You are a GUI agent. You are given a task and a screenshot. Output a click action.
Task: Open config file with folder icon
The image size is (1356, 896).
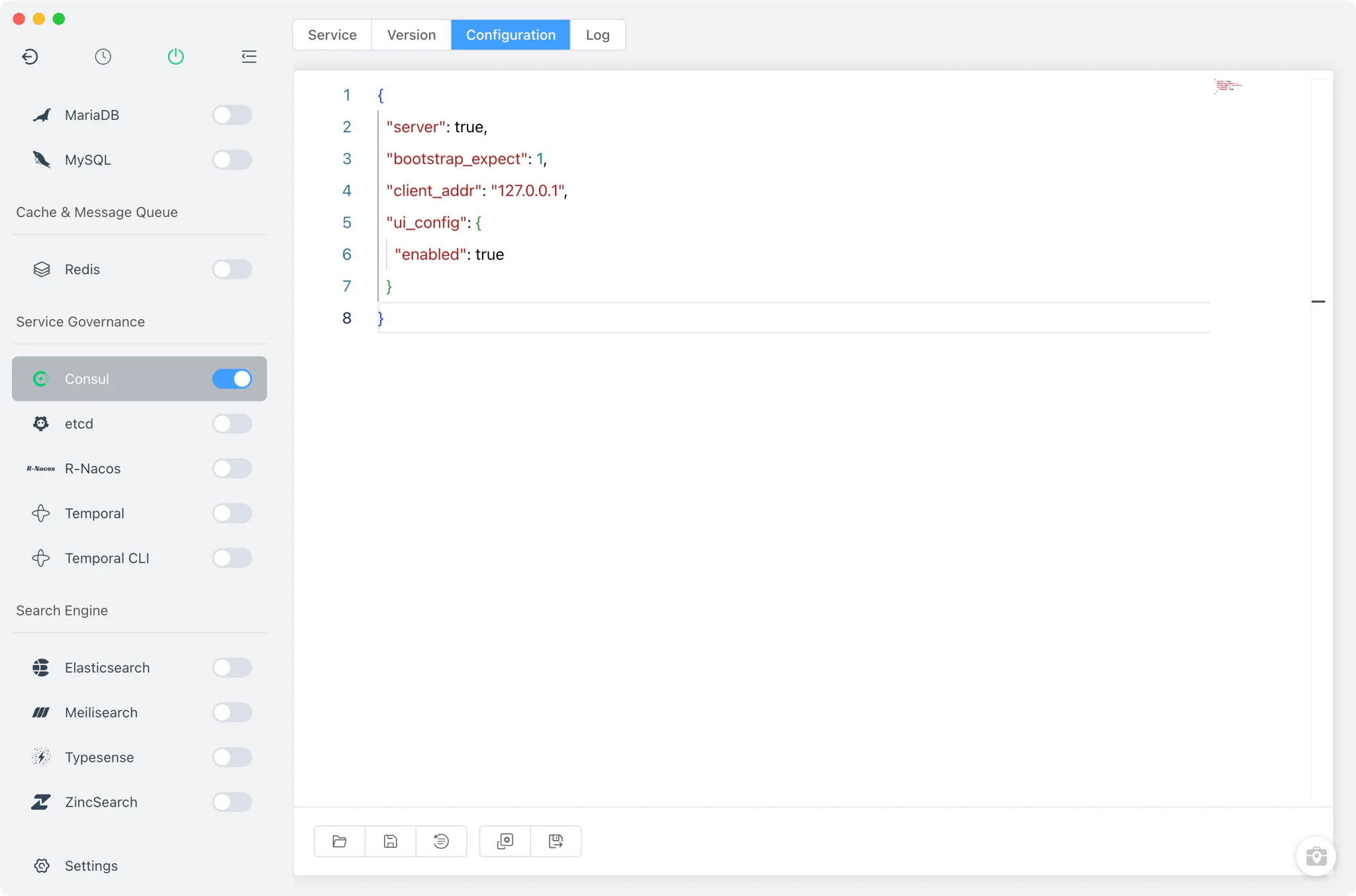[340, 841]
